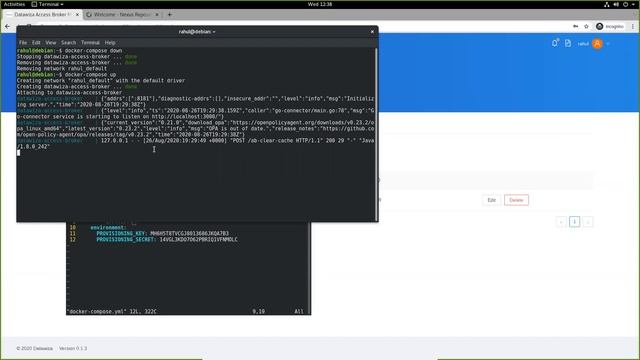This screenshot has height=360, width=640.
Task: Click the network icon in system tray
Action: pyautogui.click(x=607, y=4)
